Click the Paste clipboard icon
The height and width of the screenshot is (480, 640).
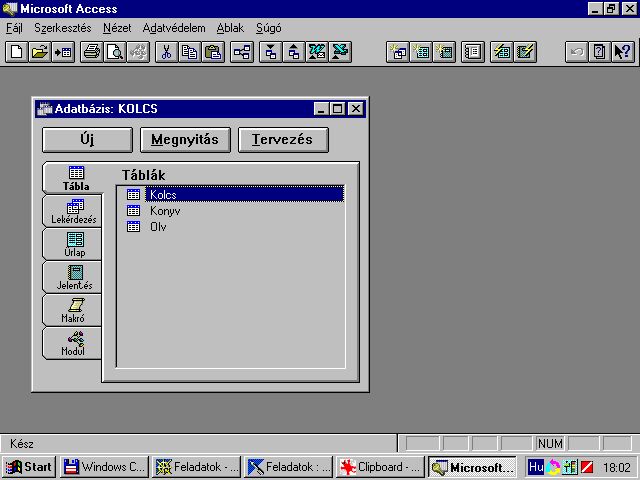click(213, 52)
